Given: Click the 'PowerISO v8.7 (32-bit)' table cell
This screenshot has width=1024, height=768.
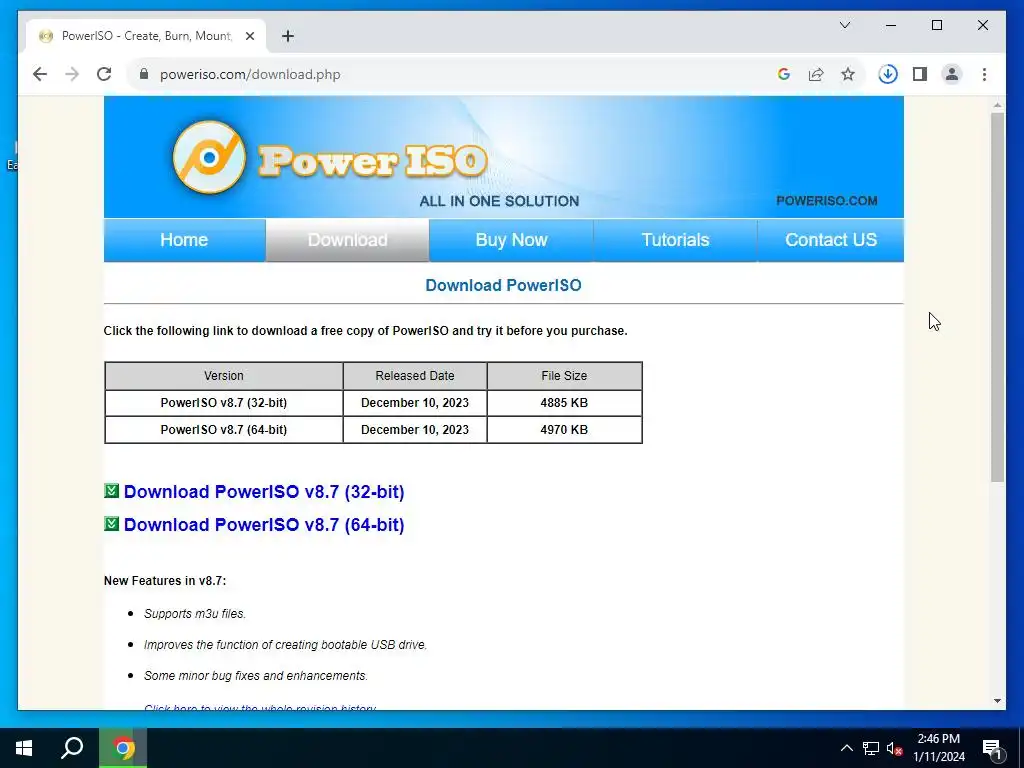Looking at the screenshot, I should pos(224,403).
